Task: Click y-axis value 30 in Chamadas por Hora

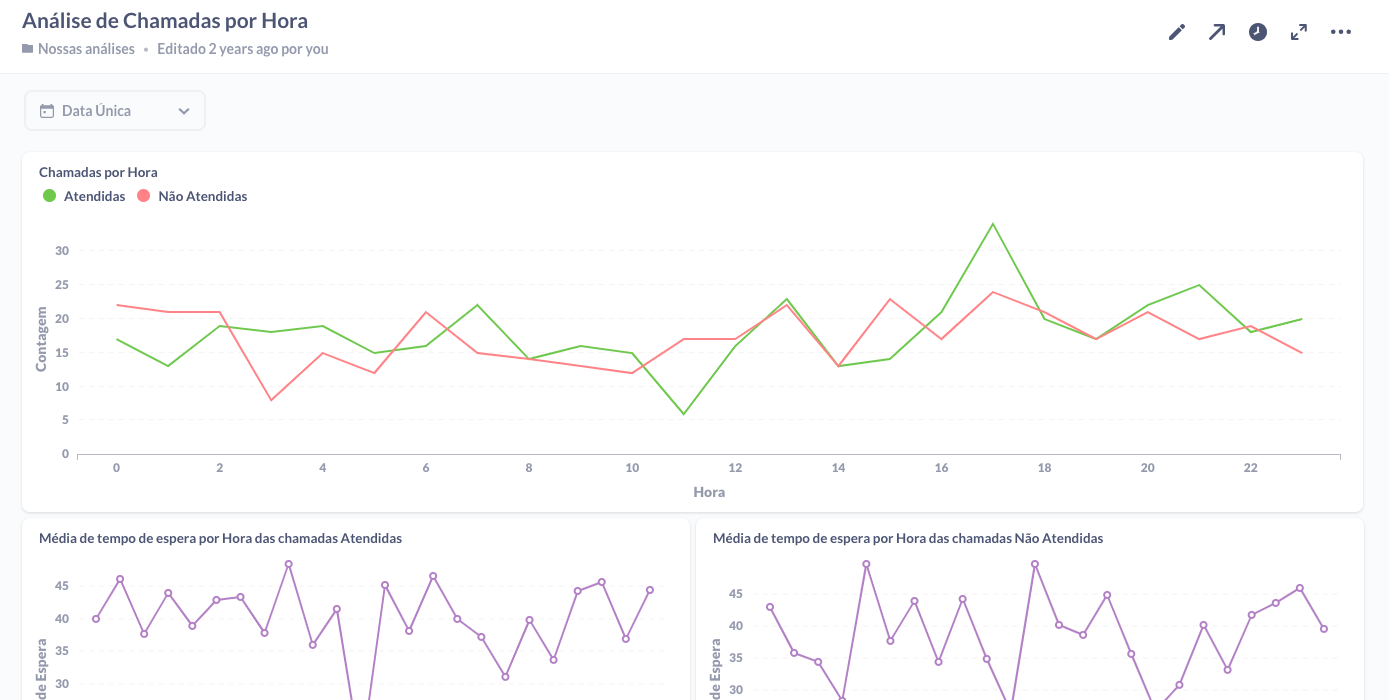Action: click(x=62, y=251)
